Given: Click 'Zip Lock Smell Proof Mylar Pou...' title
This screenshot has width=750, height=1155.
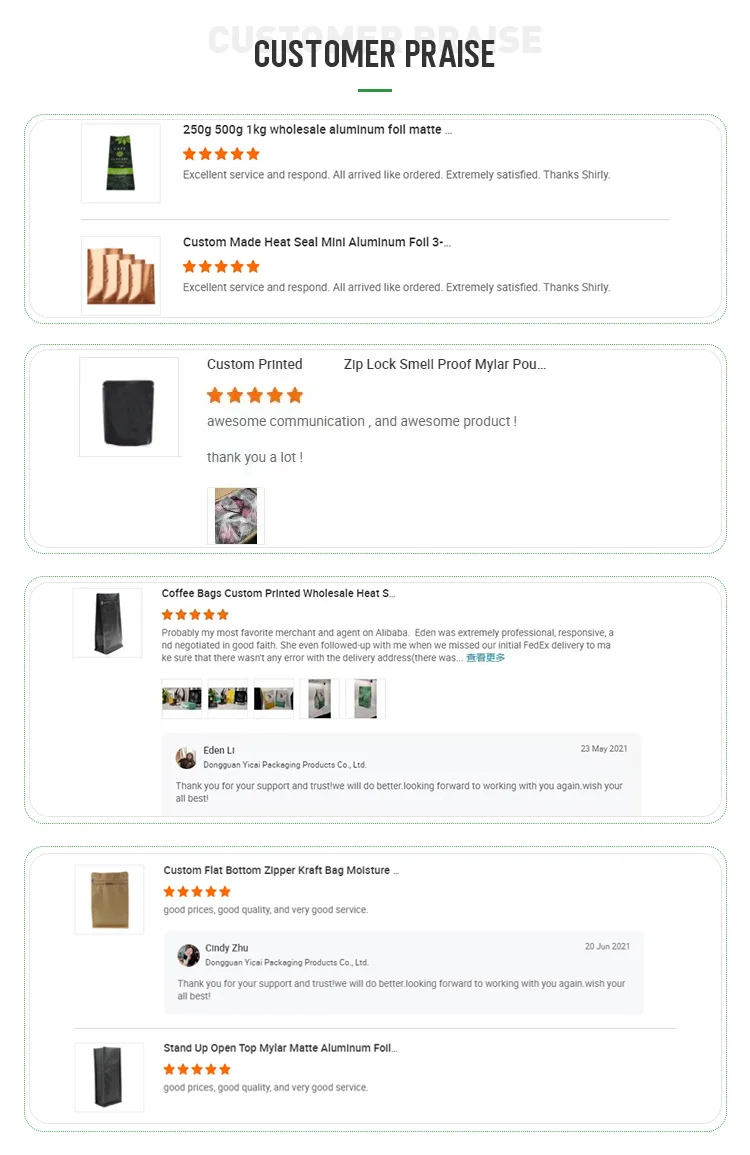Looking at the screenshot, I should [x=444, y=365].
